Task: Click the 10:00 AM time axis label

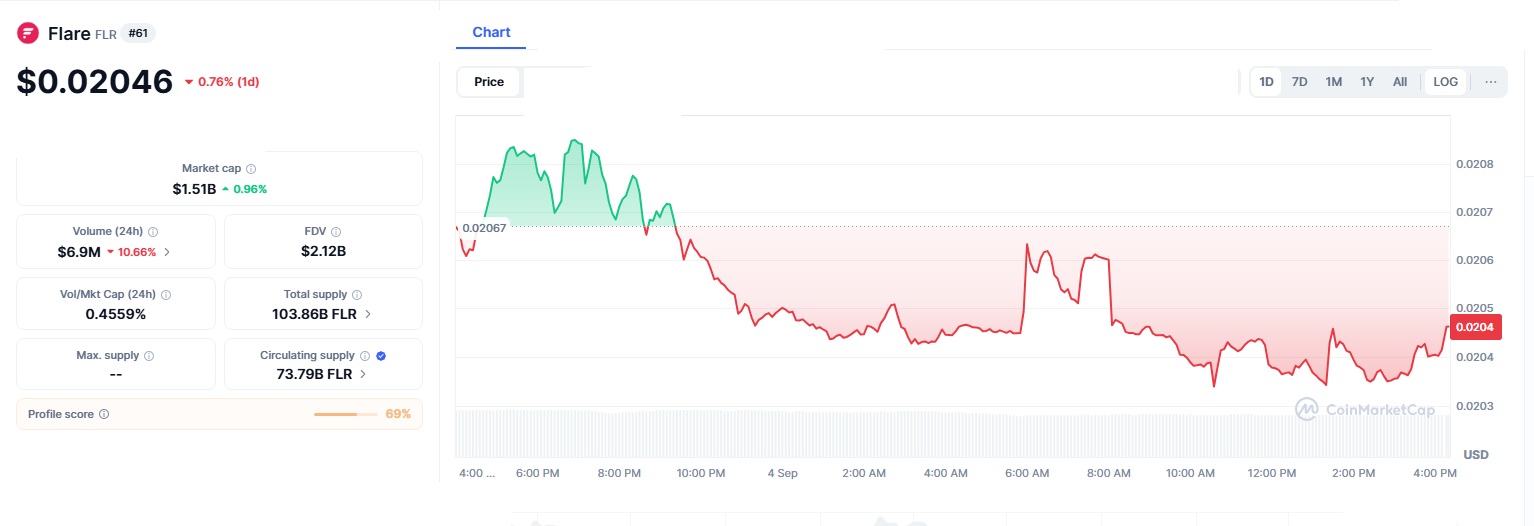Action: point(1191,473)
